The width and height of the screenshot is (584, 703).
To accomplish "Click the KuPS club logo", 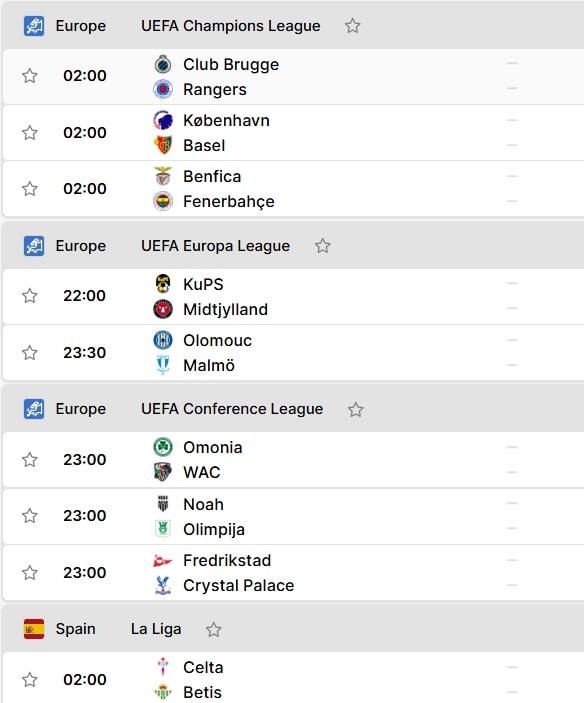I will [163, 284].
